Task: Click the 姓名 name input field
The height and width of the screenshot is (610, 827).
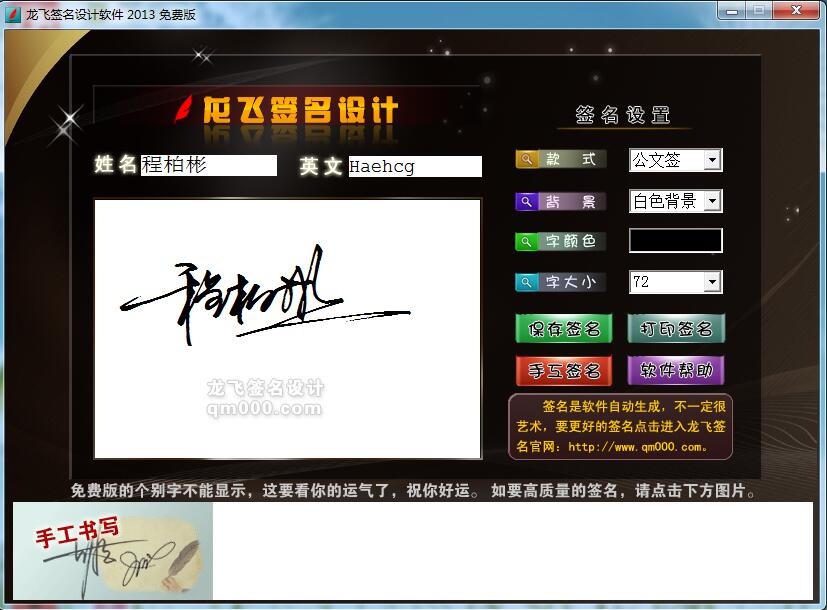Action: [x=208, y=166]
